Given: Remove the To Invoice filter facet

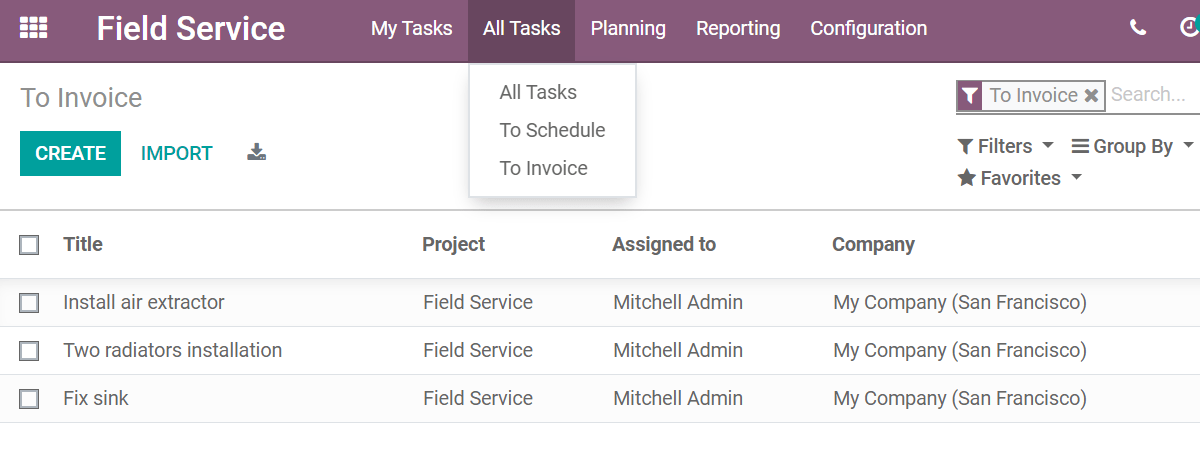Looking at the screenshot, I should pos(1092,95).
